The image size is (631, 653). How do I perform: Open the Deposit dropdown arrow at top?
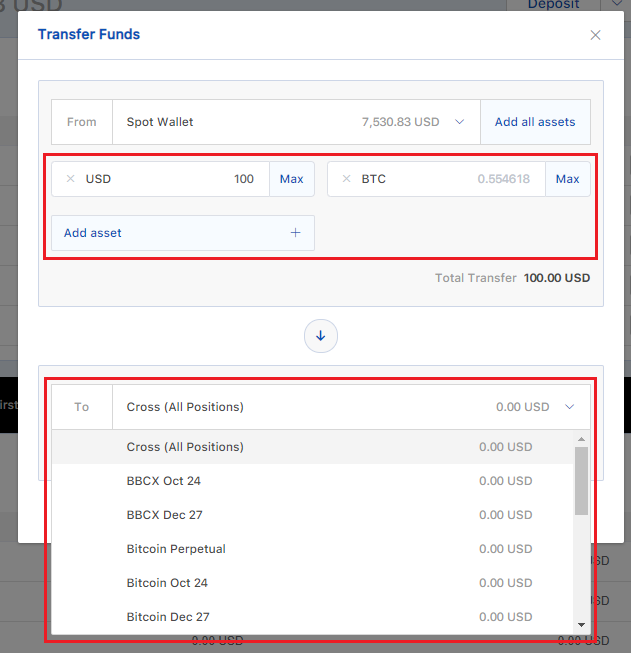point(618,5)
